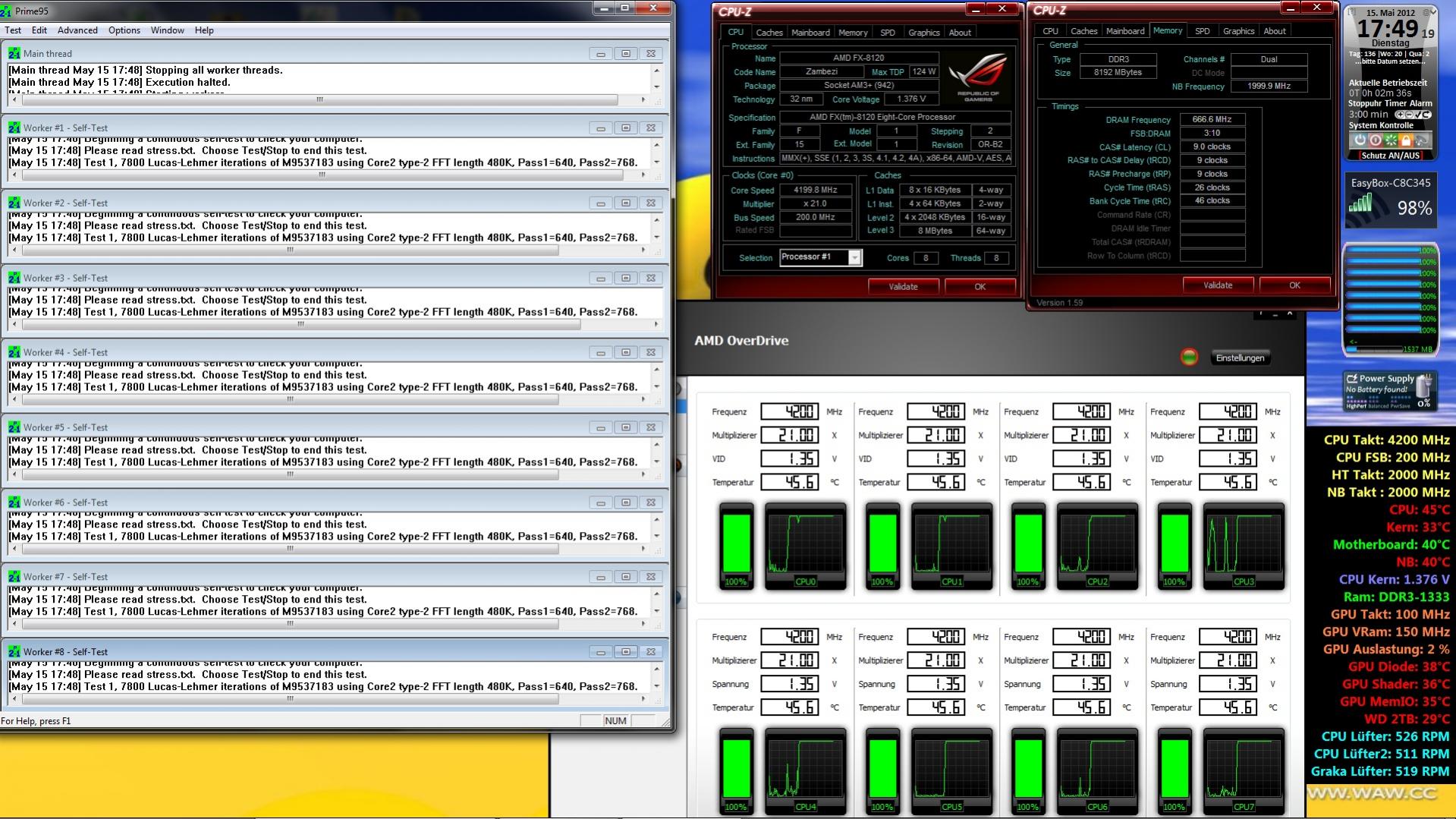
Task: Close the Worker #5 Self-Test child window
Action: click(x=651, y=428)
